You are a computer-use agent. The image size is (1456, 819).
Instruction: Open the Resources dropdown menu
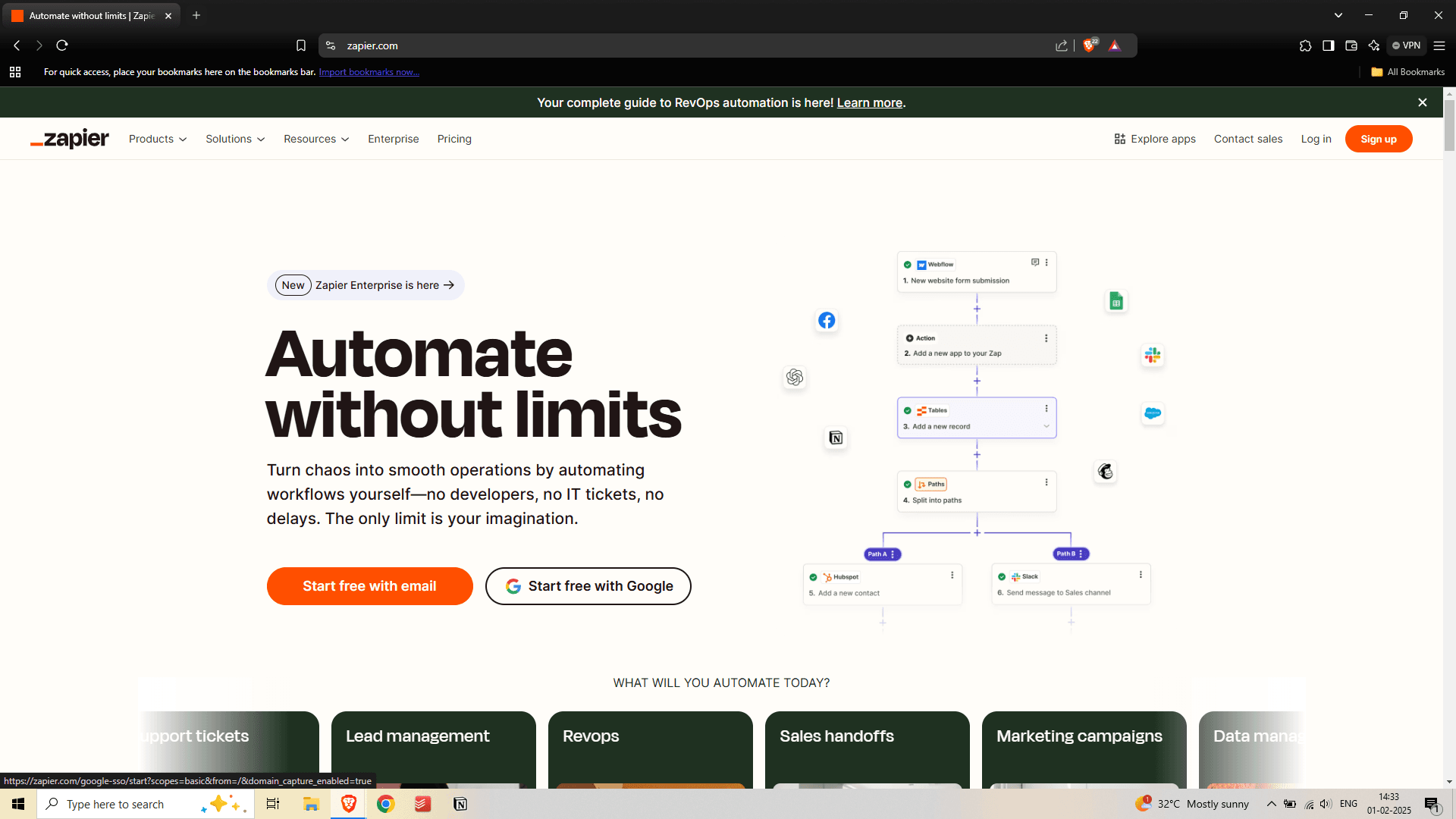(x=316, y=139)
